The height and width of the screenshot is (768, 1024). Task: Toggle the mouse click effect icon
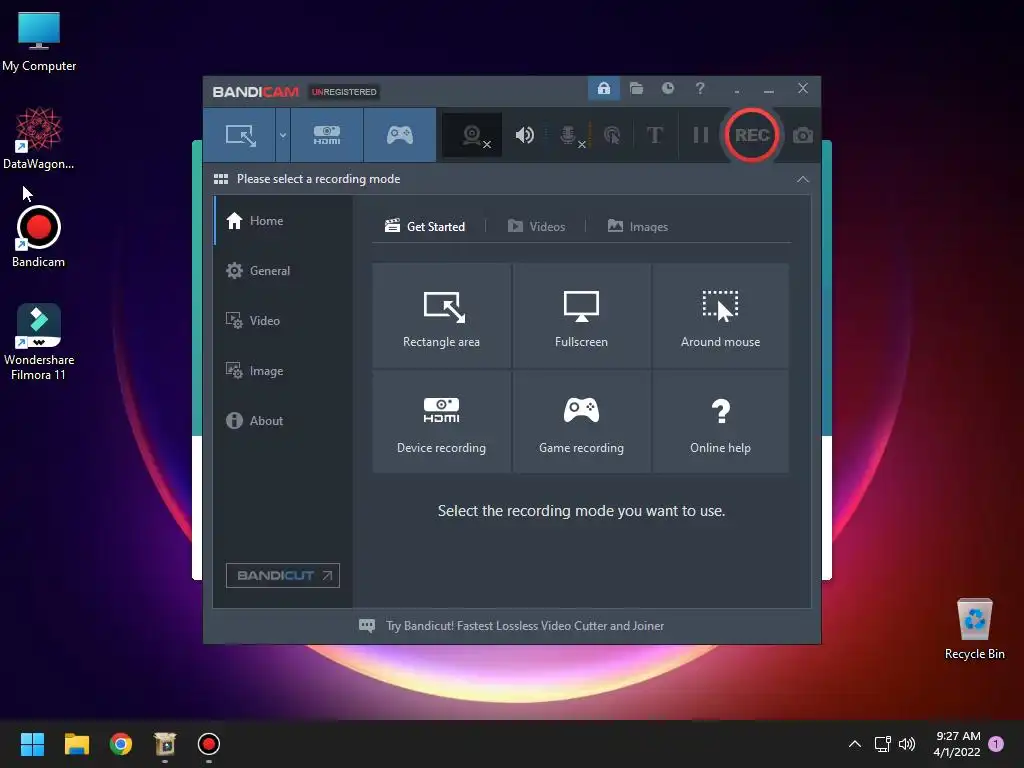[x=612, y=135]
